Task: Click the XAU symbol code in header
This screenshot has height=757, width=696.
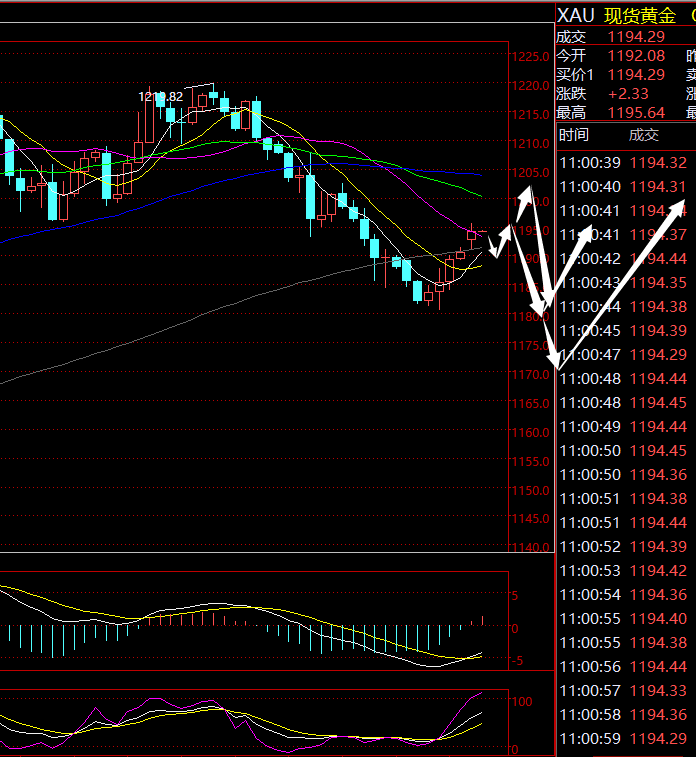Action: click(575, 16)
